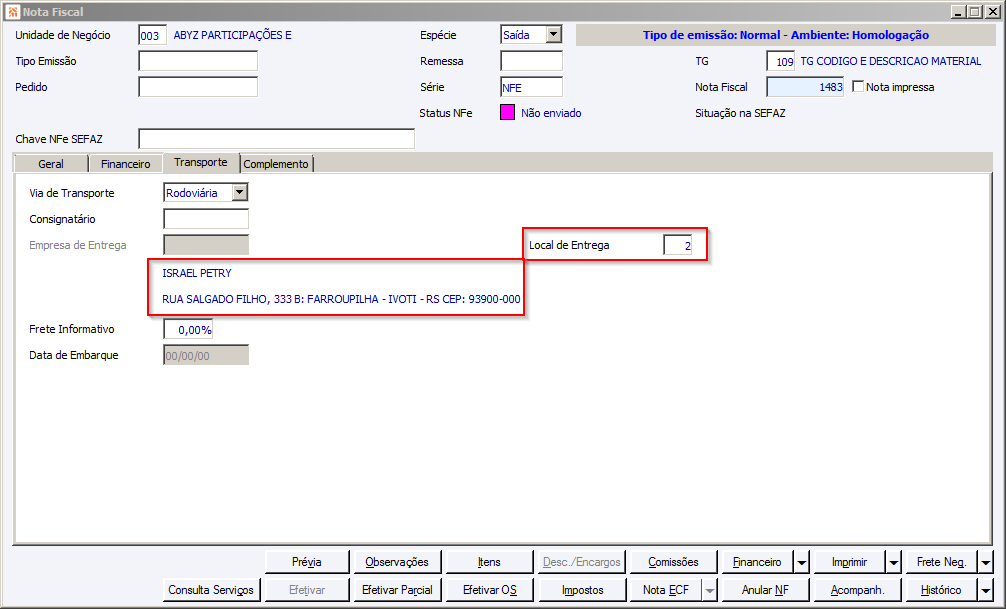This screenshot has height=609, width=1006.
Task: Expand the Nota ECF dropdown arrow
Action: coord(710,590)
